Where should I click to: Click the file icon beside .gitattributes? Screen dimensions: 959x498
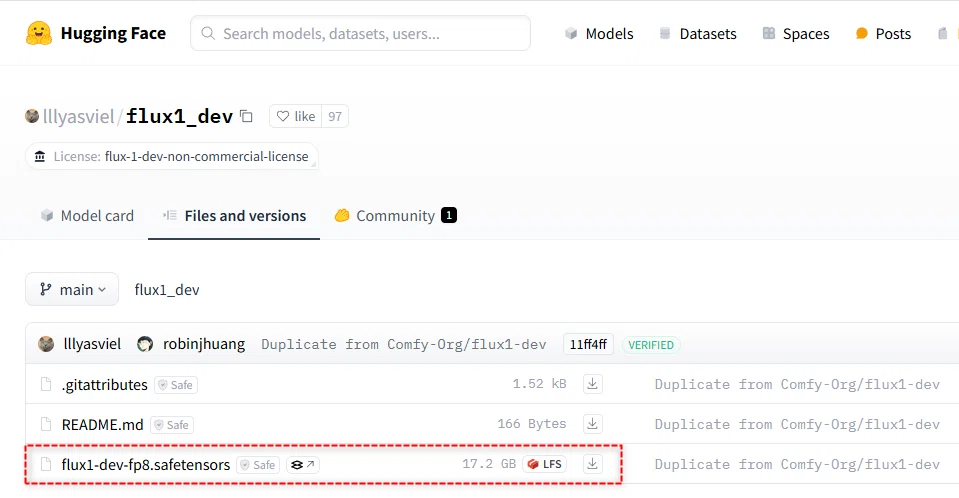(x=46, y=384)
